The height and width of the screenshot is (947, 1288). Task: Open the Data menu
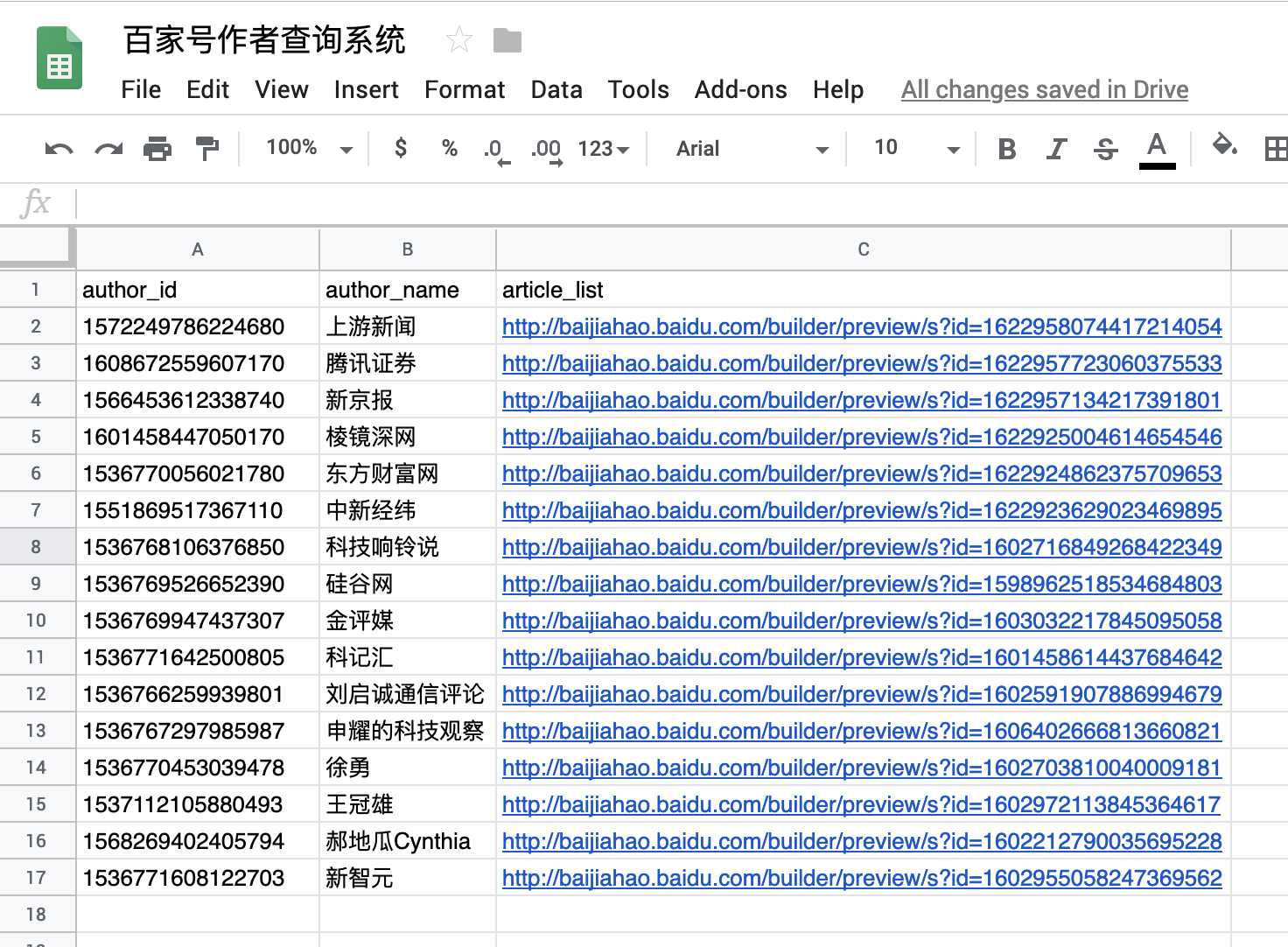(x=556, y=89)
